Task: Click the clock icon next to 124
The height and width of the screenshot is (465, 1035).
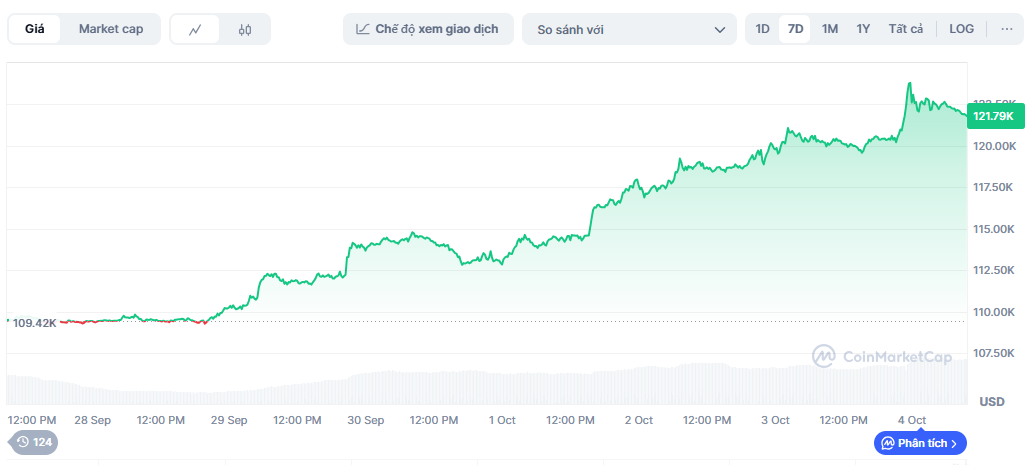Action: pyautogui.click(x=23, y=442)
